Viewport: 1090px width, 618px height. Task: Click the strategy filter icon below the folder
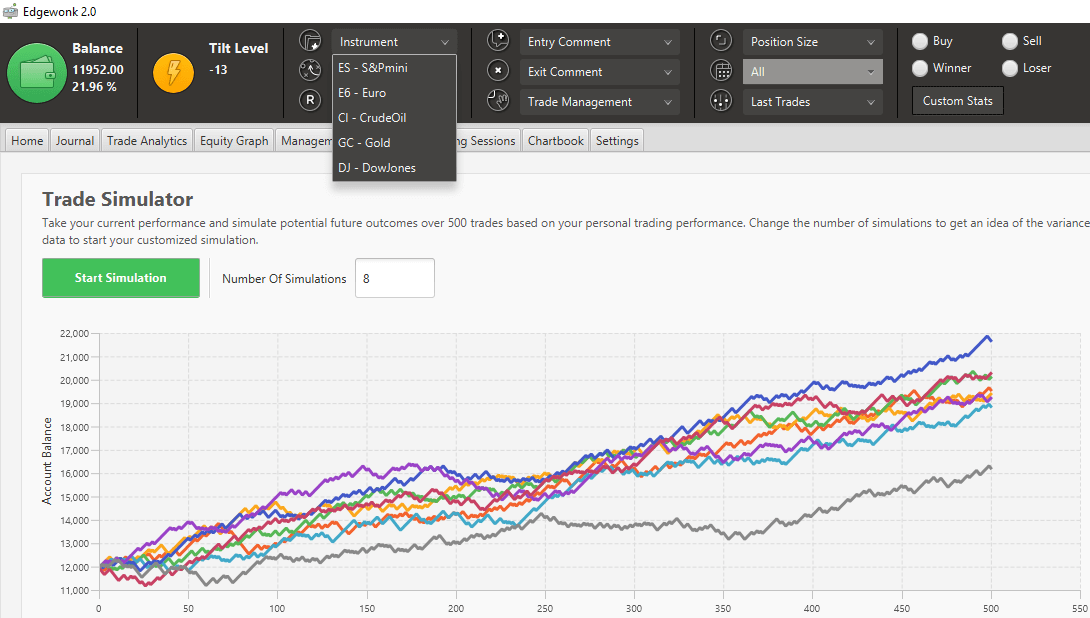click(311, 70)
